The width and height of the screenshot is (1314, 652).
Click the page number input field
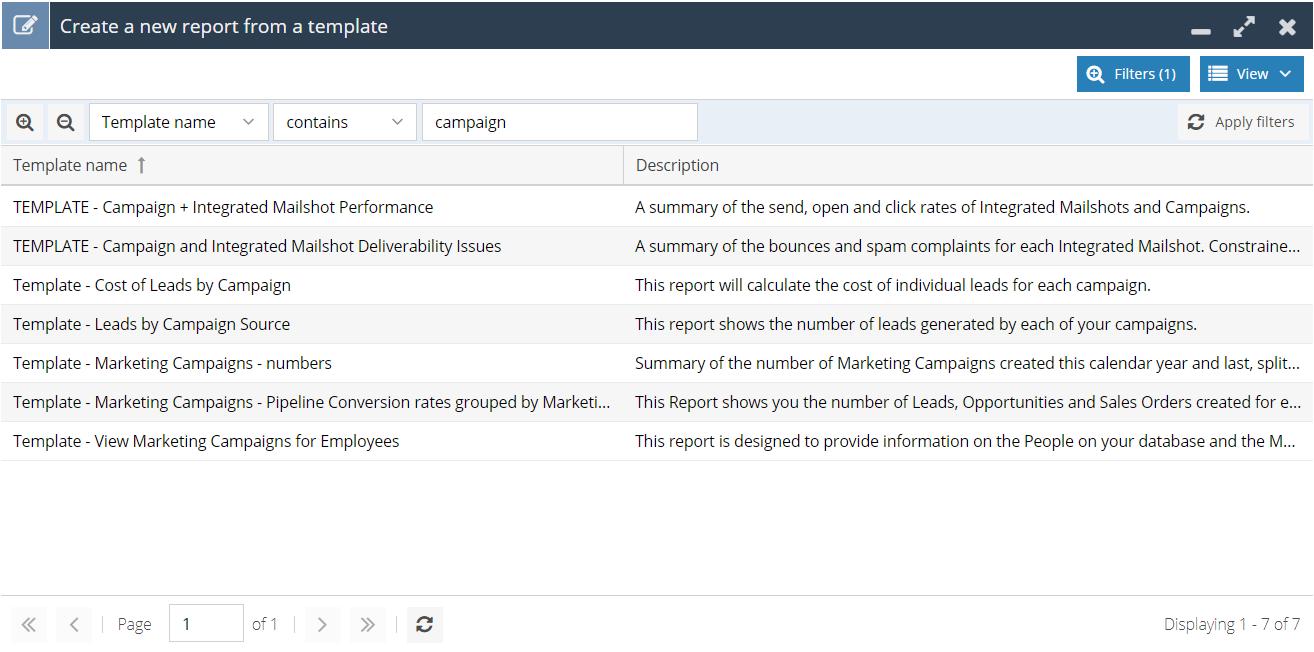pos(206,624)
